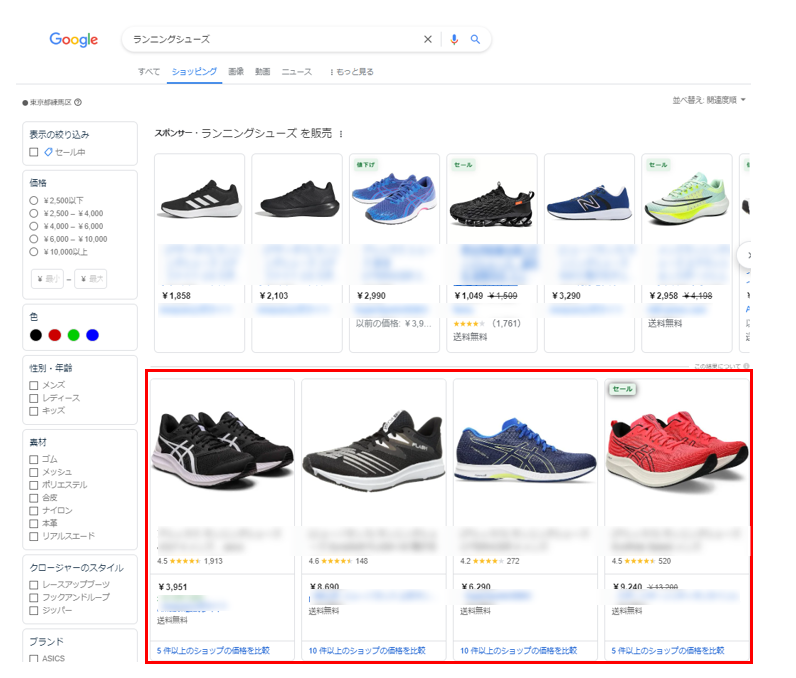The height and width of the screenshot is (678, 796).
Task: Check the 本革 material filter
Action: (34, 523)
